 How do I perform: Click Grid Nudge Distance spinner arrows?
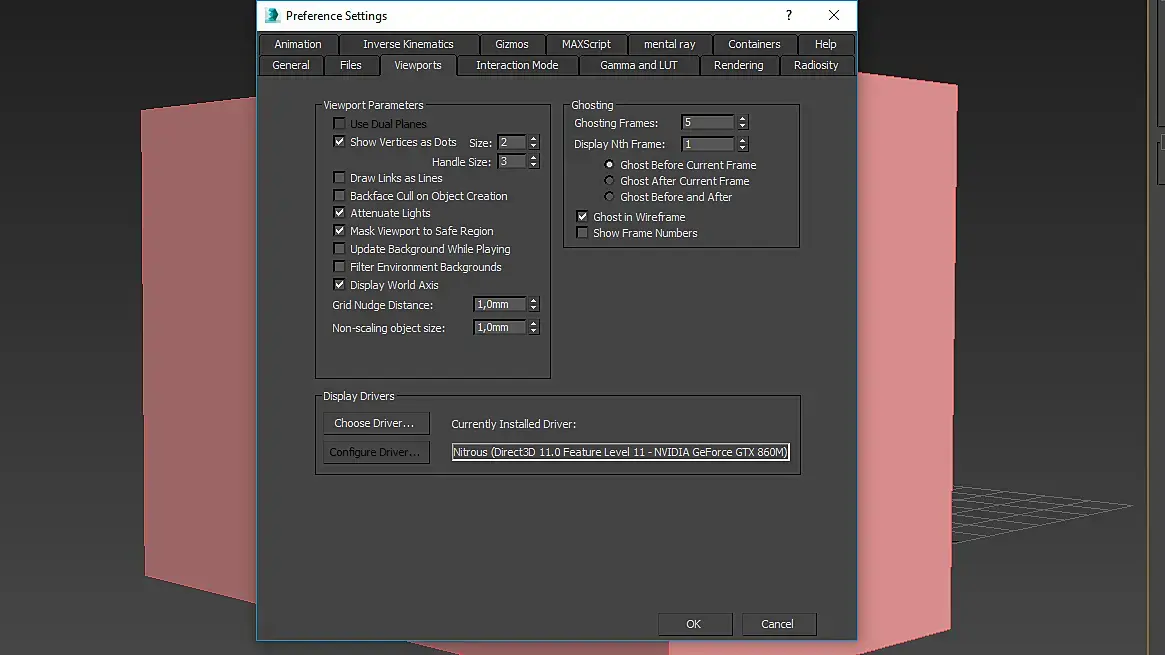click(533, 304)
